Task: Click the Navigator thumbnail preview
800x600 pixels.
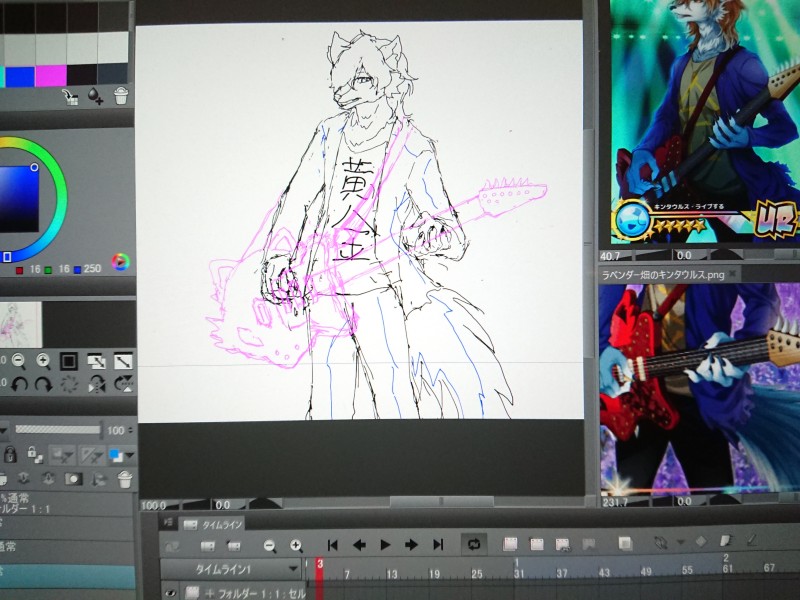Action: (20, 324)
